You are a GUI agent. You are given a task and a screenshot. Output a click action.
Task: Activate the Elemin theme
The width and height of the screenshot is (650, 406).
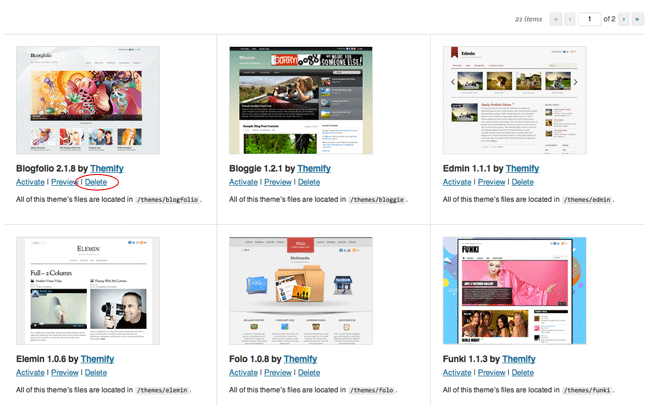click(x=30, y=372)
